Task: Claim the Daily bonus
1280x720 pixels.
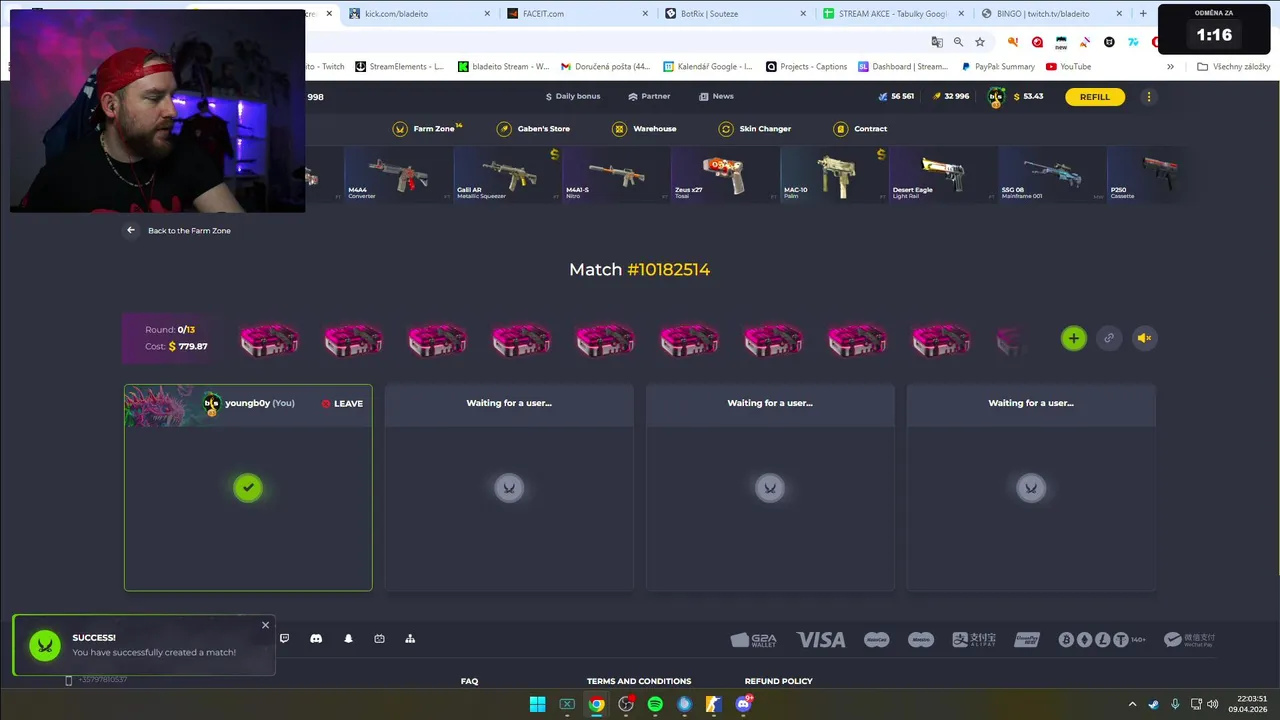Action: [573, 96]
